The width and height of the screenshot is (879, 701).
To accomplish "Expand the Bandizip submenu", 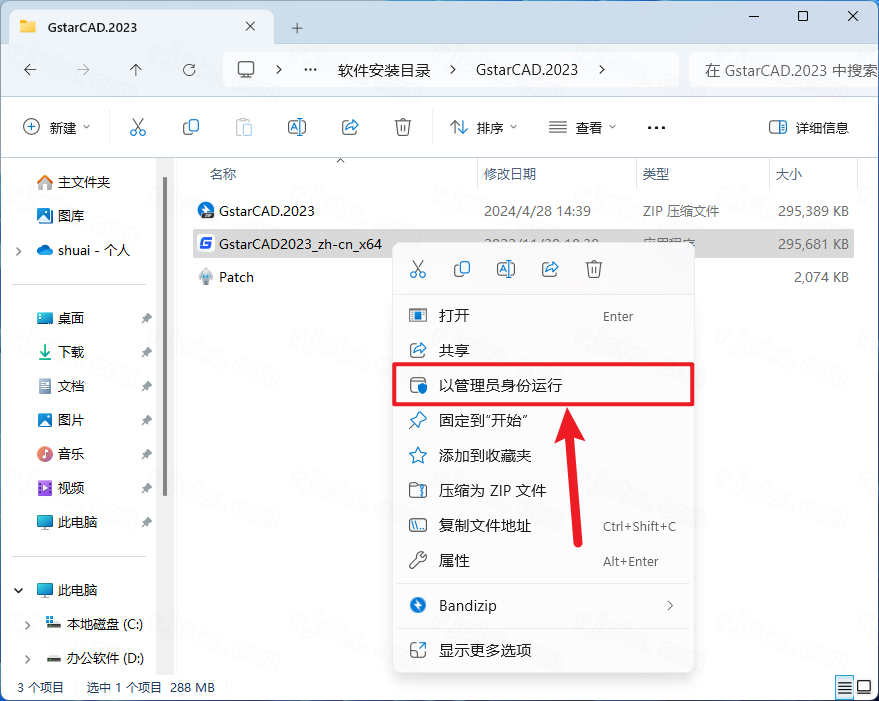I will point(670,605).
